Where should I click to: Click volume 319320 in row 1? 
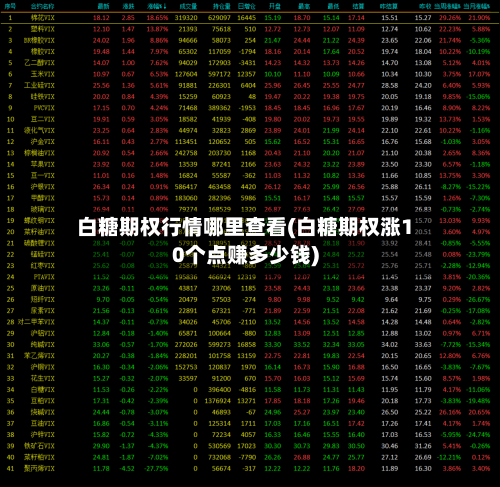[x=186, y=18]
